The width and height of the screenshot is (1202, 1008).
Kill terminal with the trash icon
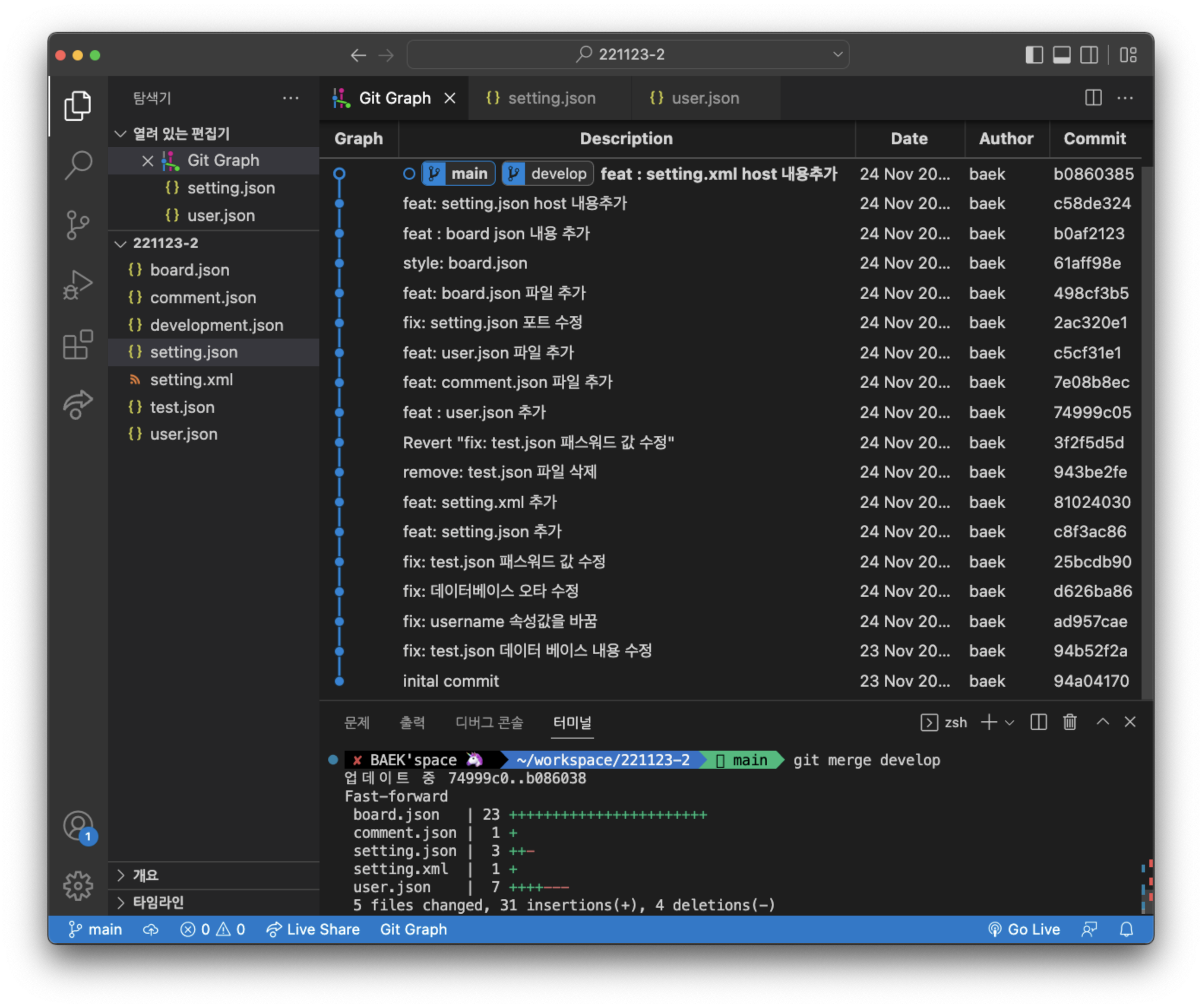pos(1069,723)
